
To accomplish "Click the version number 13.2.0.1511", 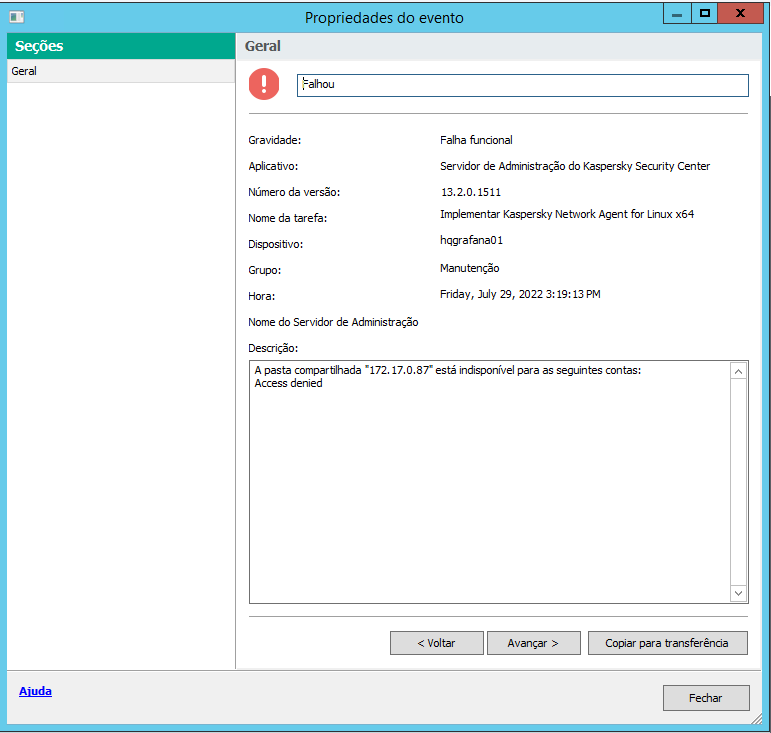I will (x=471, y=192).
